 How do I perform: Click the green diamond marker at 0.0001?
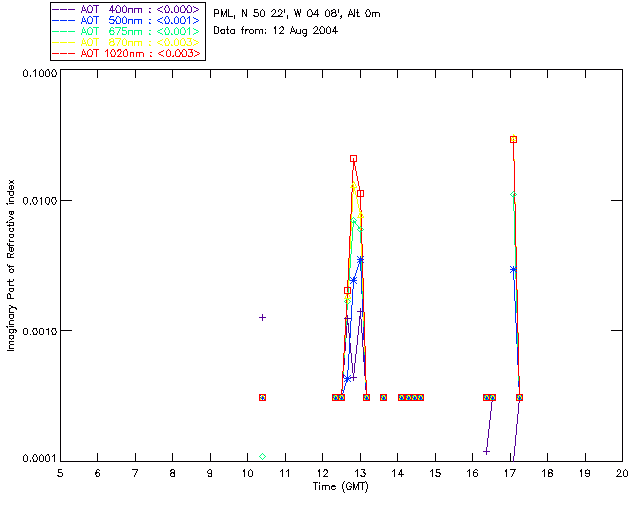[x=262, y=456]
